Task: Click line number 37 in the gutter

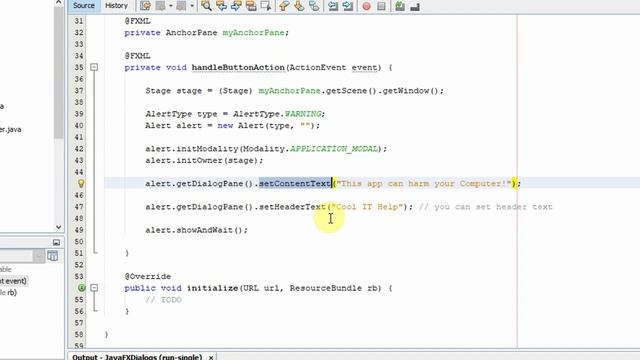Action: click(x=79, y=91)
